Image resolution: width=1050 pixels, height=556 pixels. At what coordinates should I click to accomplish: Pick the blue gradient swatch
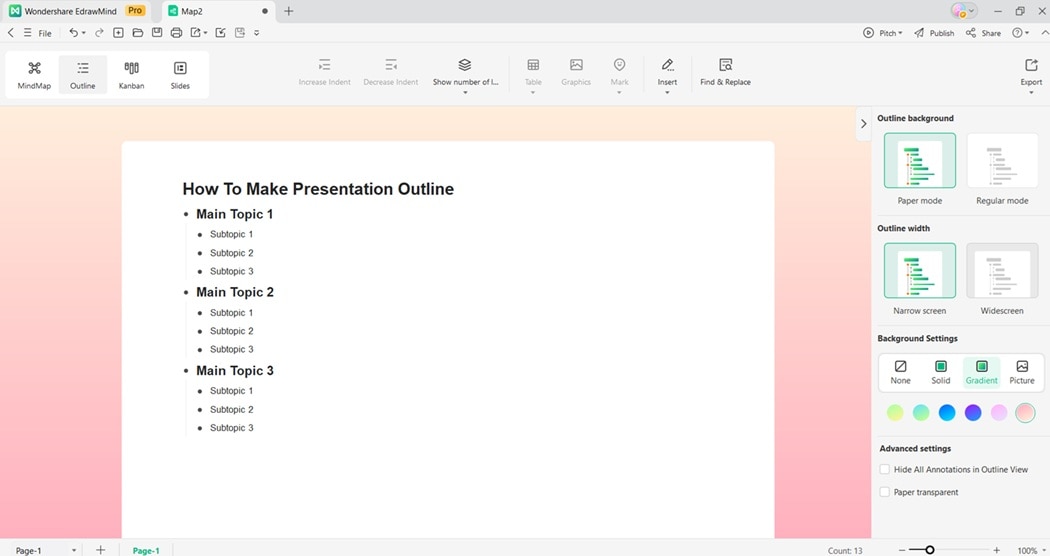[x=947, y=413]
